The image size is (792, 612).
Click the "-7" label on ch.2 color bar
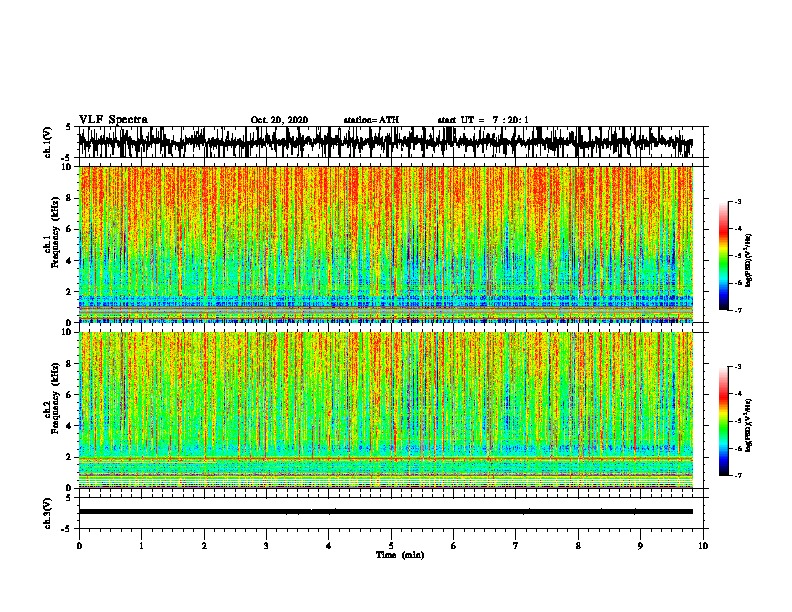point(738,475)
